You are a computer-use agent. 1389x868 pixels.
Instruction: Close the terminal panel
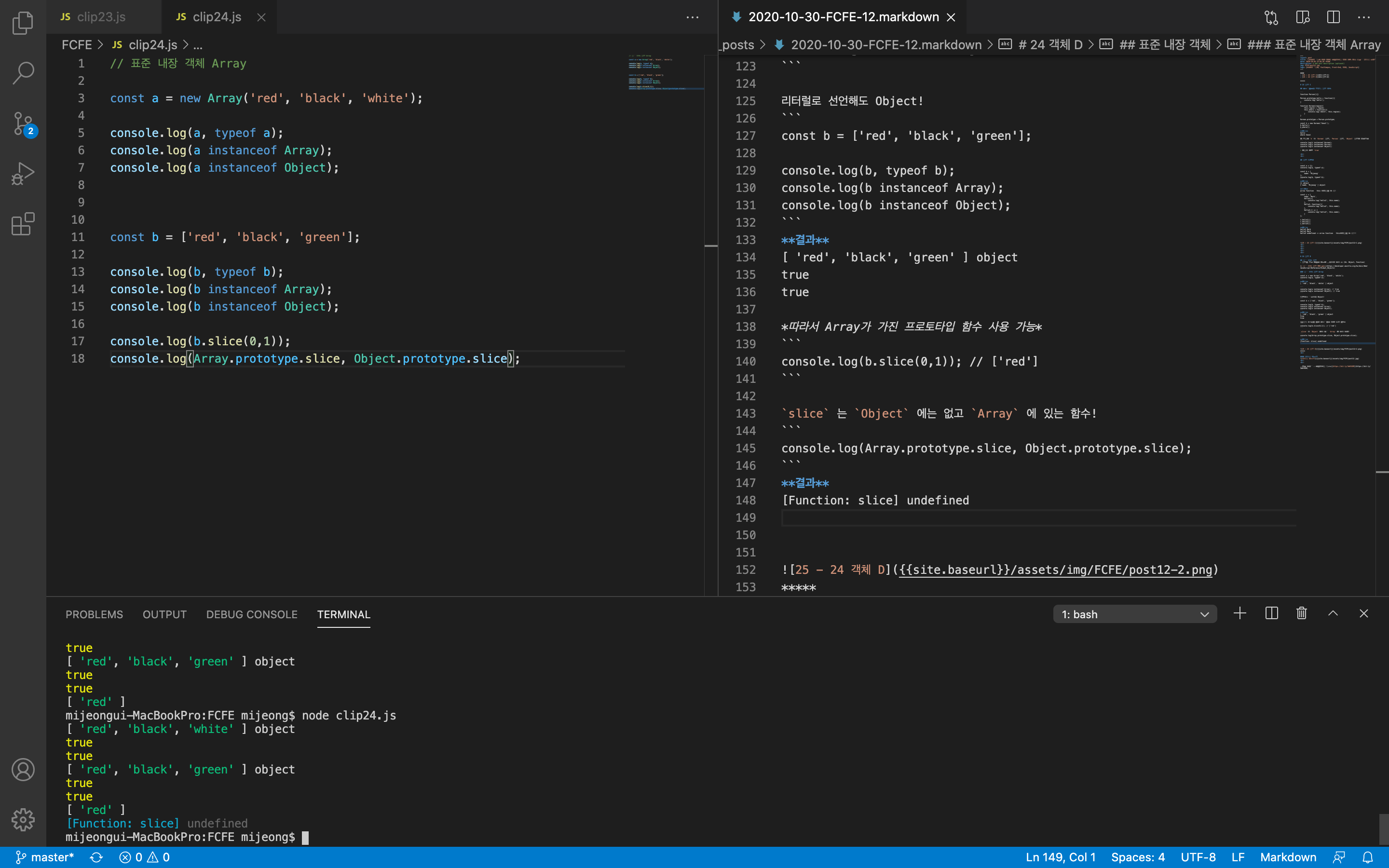tap(1364, 614)
